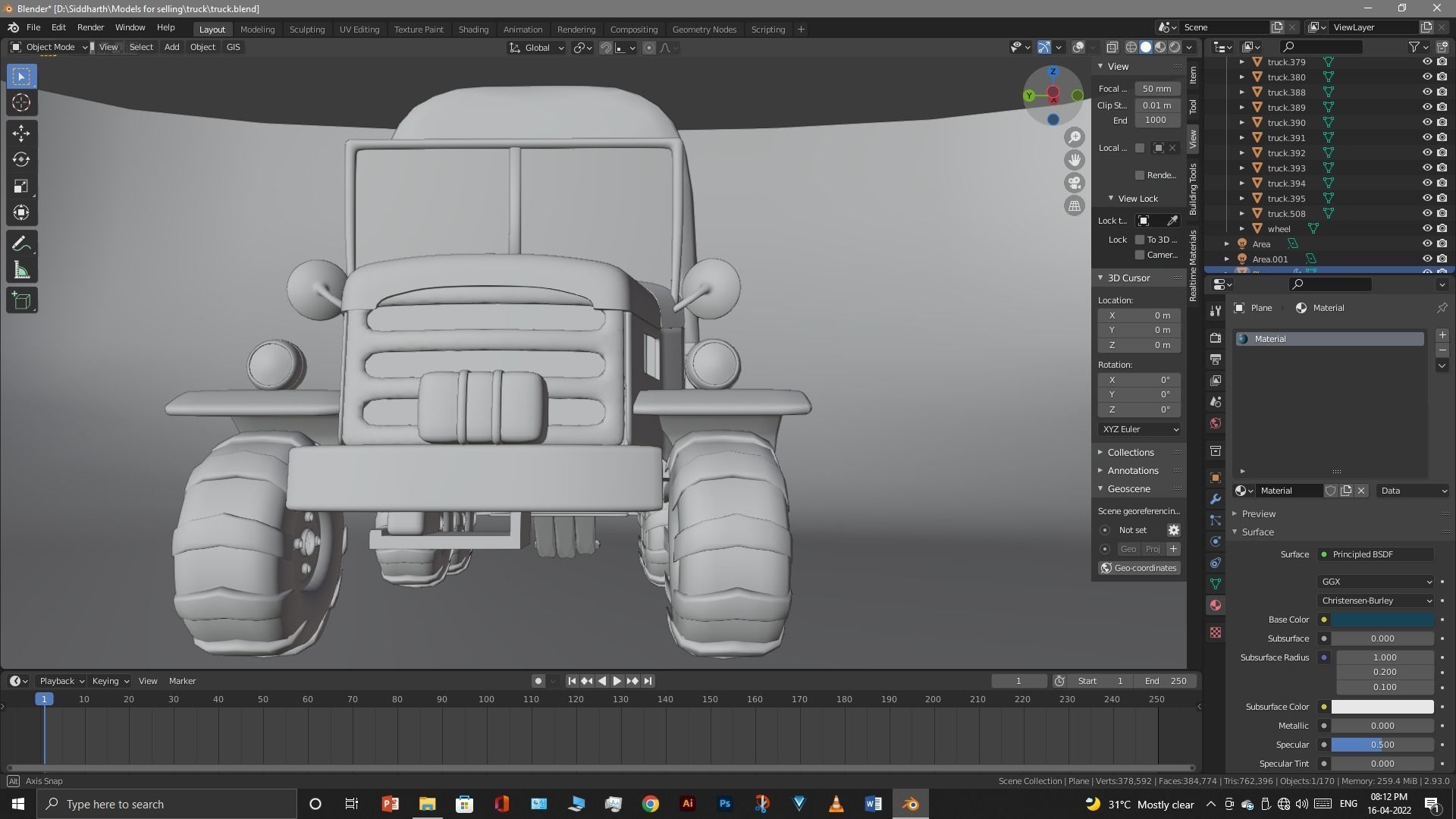Open the File menu

(33, 27)
